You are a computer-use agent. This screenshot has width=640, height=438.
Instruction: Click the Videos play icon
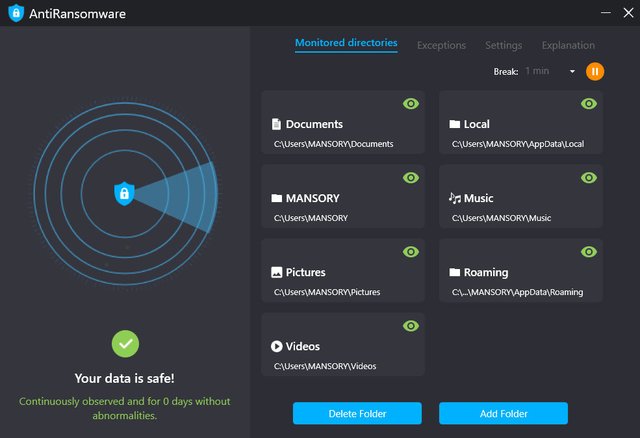point(277,346)
